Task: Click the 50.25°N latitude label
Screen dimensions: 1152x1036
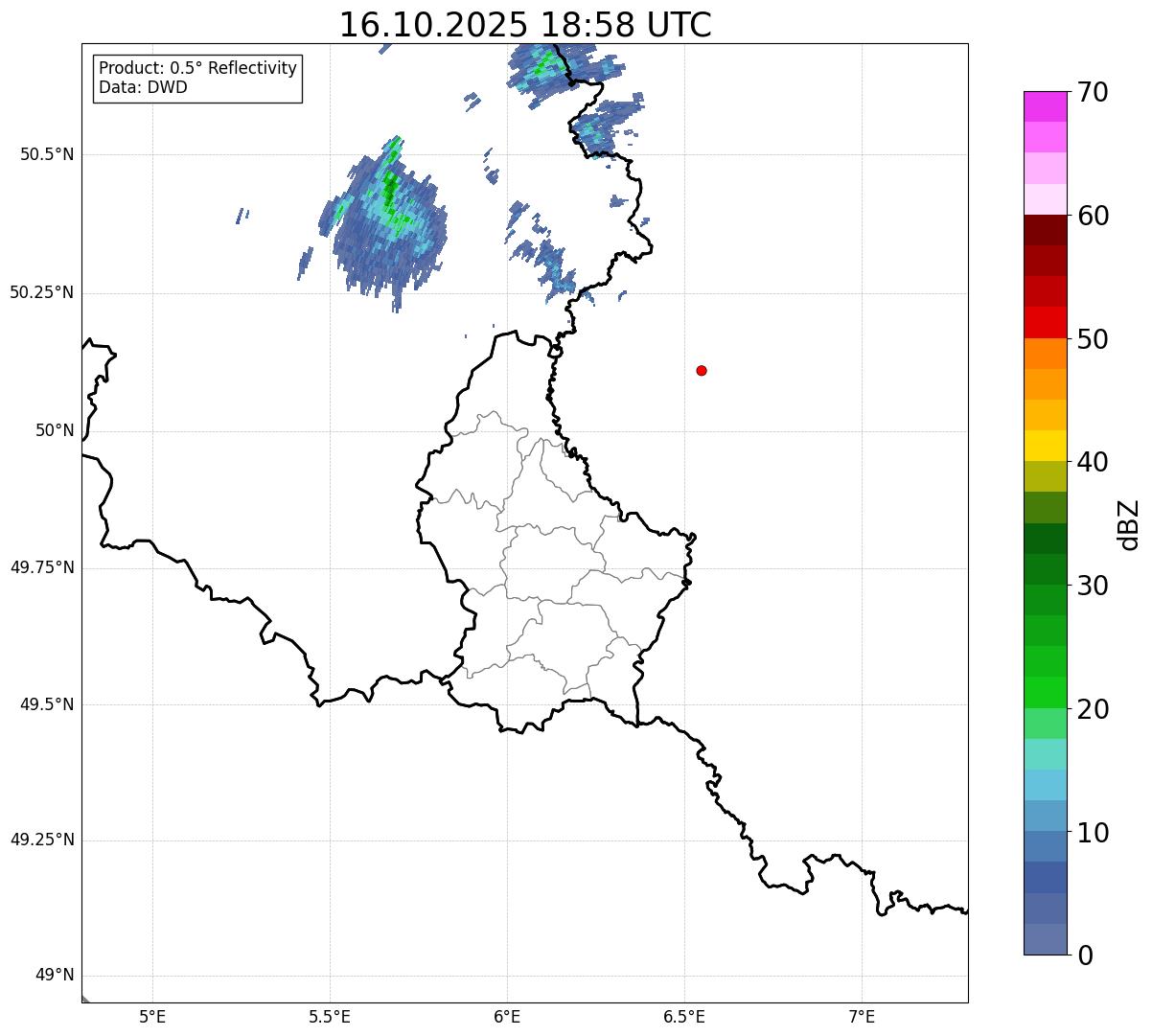Action: click(41, 292)
